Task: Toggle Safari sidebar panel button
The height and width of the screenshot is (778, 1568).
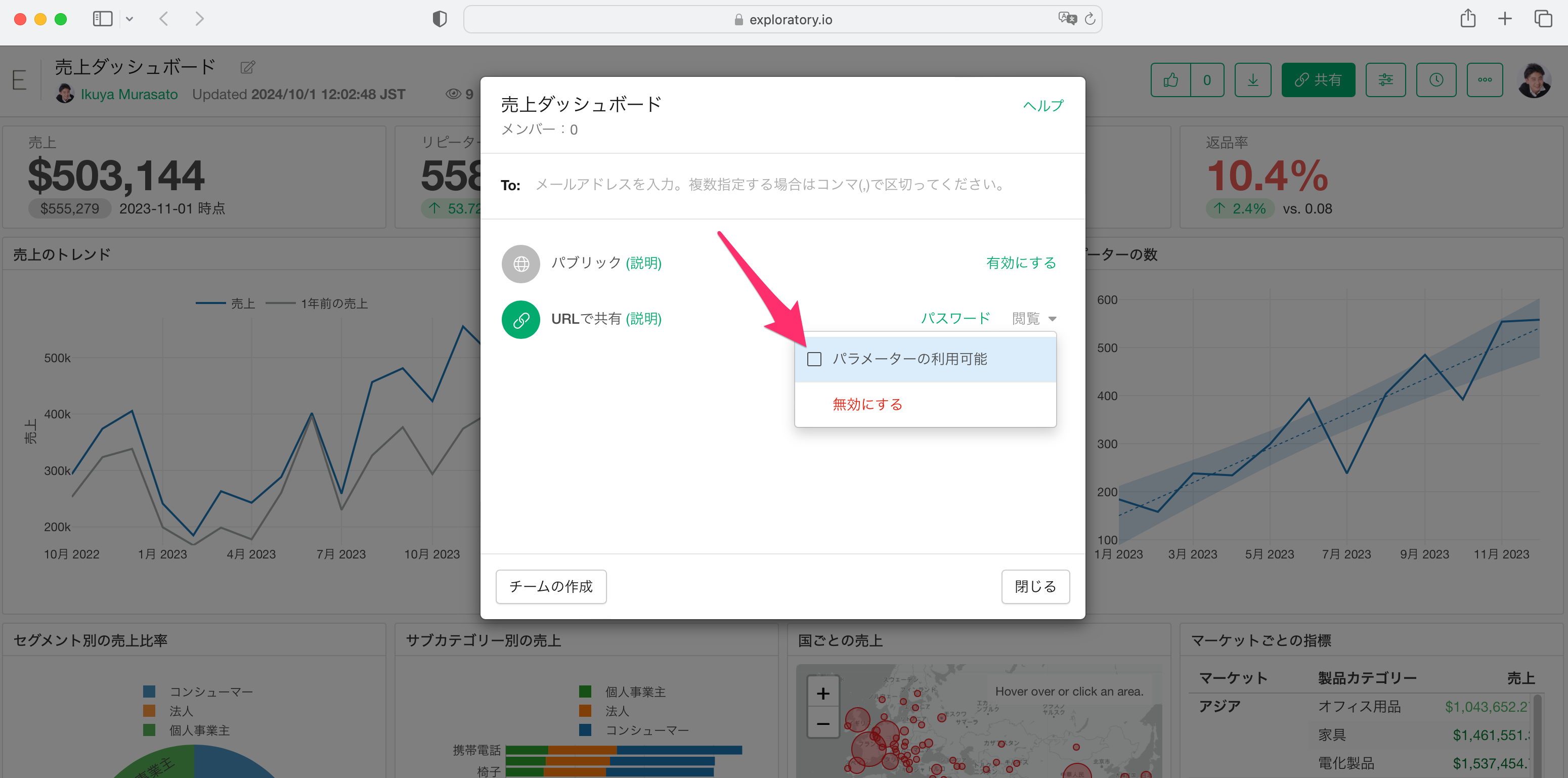Action: 102,19
